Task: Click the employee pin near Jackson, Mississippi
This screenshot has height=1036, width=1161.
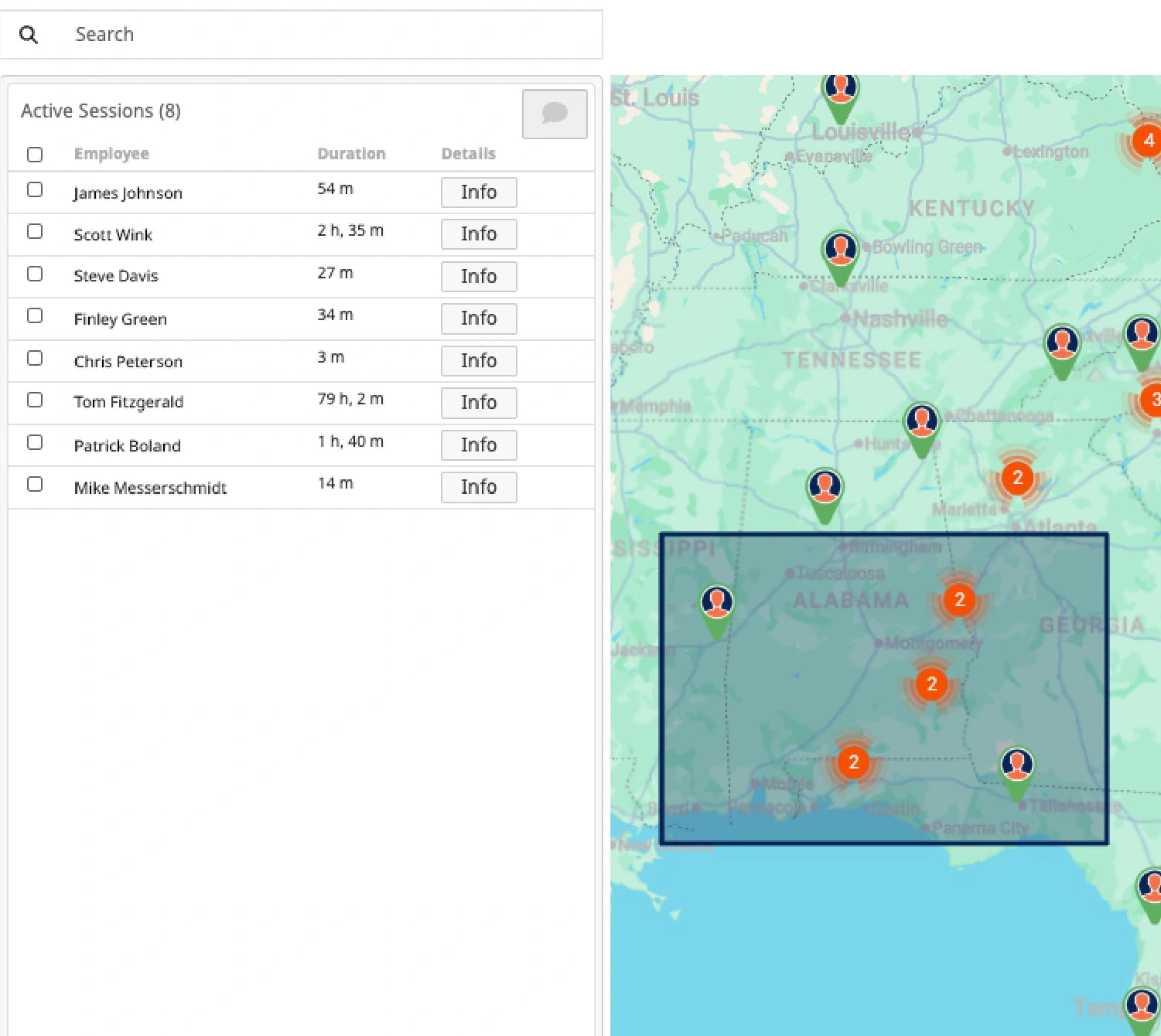Action: pos(717,610)
